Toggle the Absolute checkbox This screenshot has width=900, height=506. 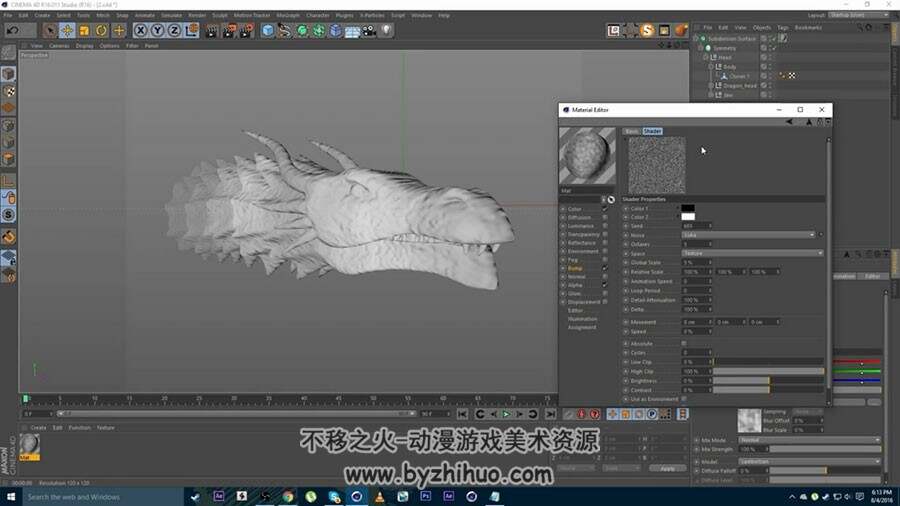tap(684, 344)
